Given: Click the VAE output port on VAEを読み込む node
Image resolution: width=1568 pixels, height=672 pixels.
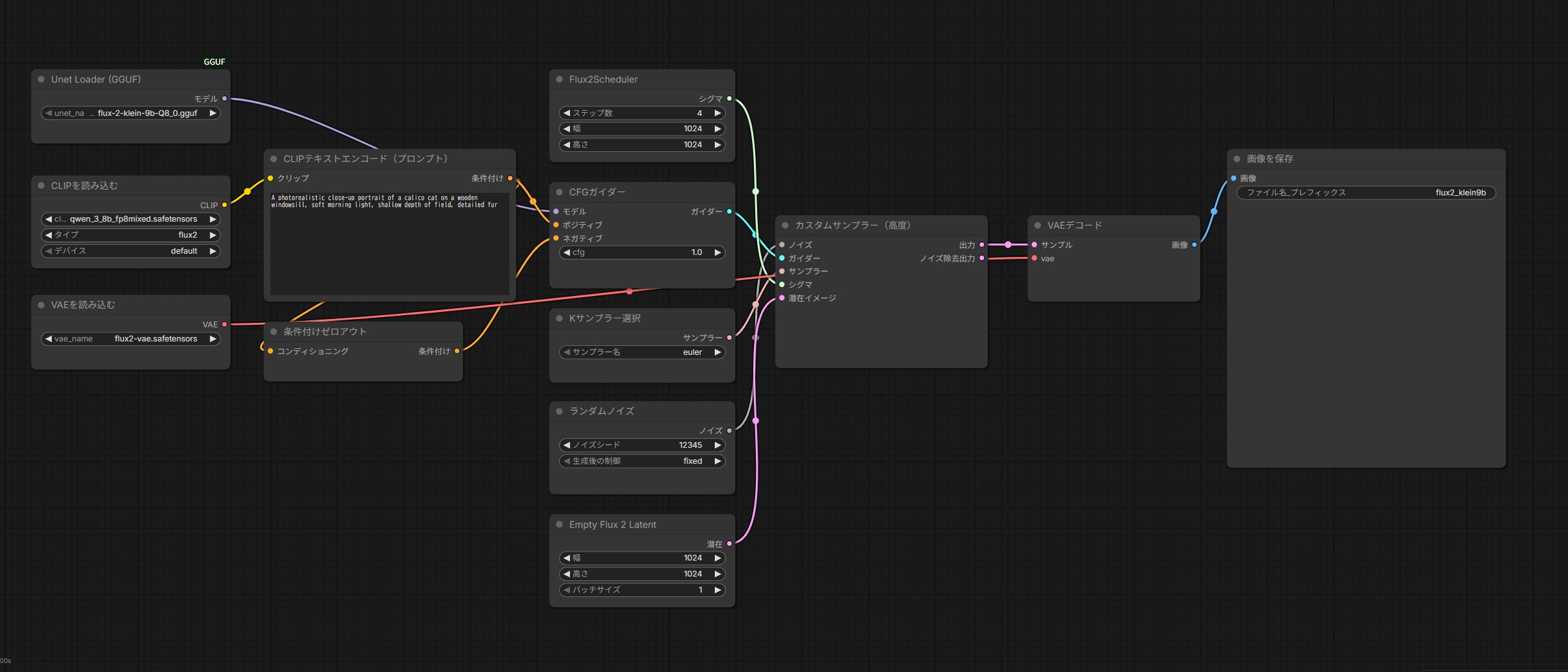Looking at the screenshot, I should pyautogui.click(x=224, y=324).
